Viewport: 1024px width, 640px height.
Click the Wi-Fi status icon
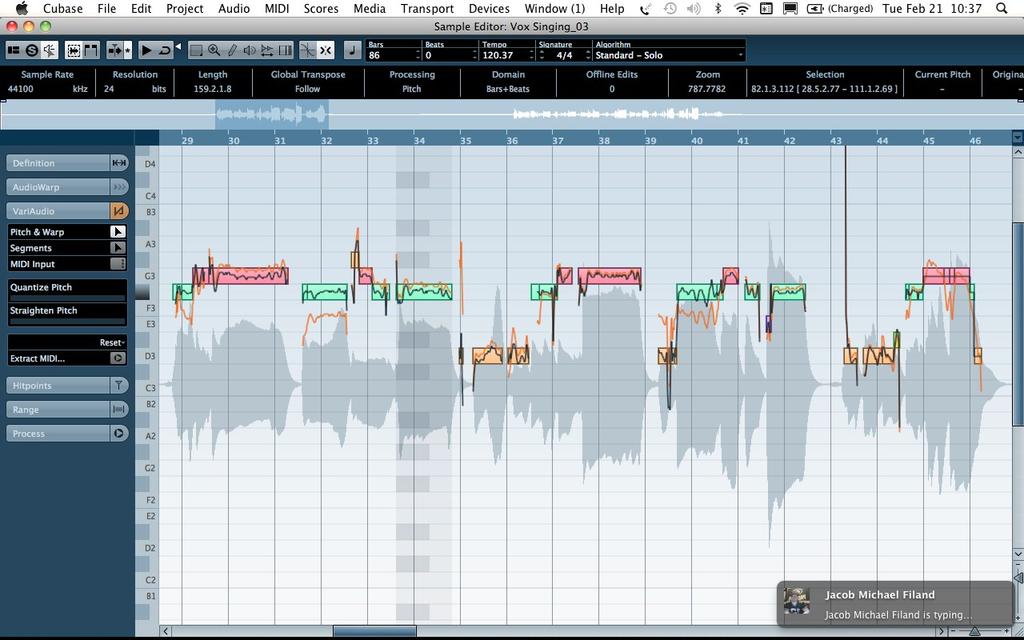[x=742, y=8]
